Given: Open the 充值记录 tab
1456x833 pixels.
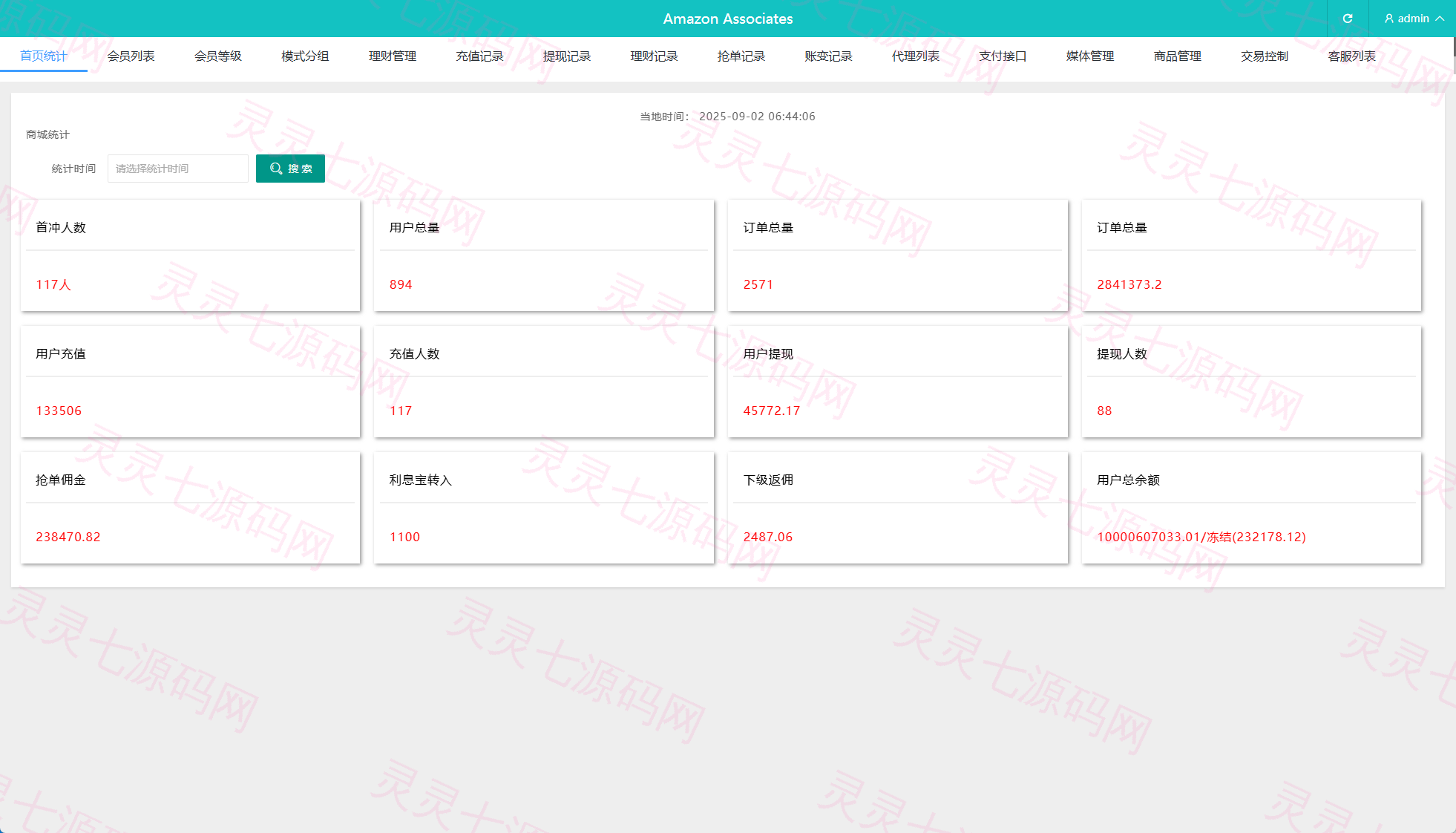Looking at the screenshot, I should click(479, 56).
